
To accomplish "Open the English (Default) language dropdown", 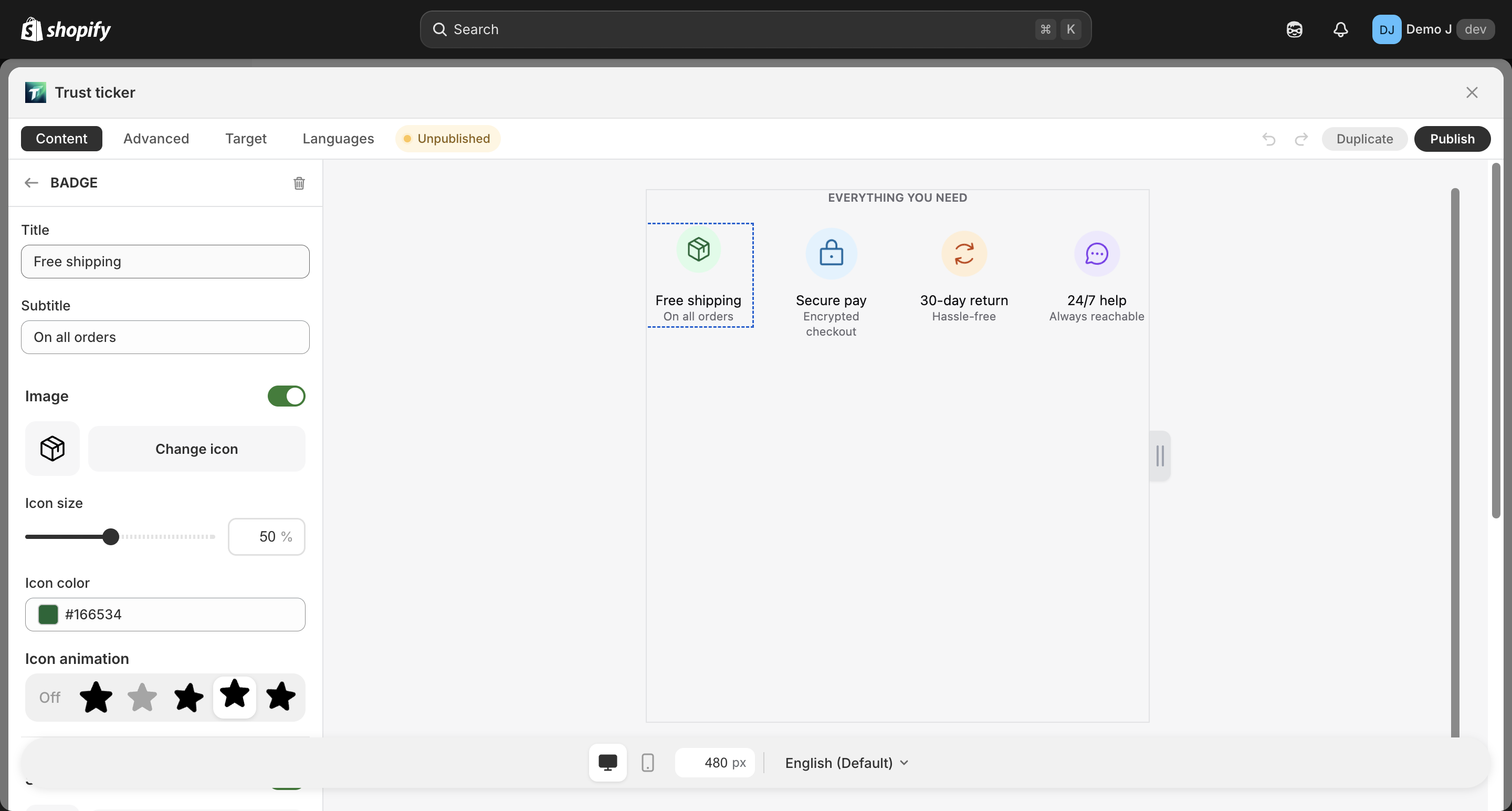I will point(846,763).
